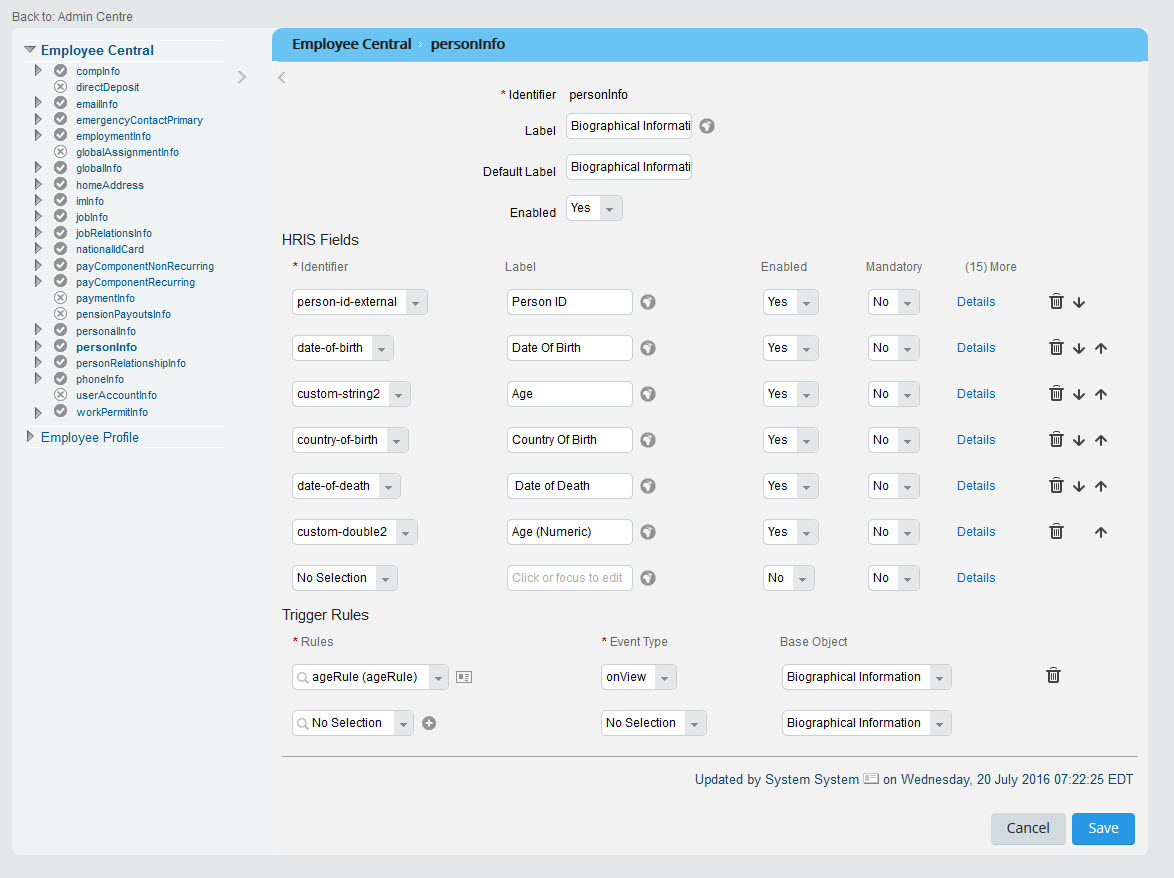Screen dimensions: 1174x878
Task: Move custom-string2 row up
Action: [1101, 394]
